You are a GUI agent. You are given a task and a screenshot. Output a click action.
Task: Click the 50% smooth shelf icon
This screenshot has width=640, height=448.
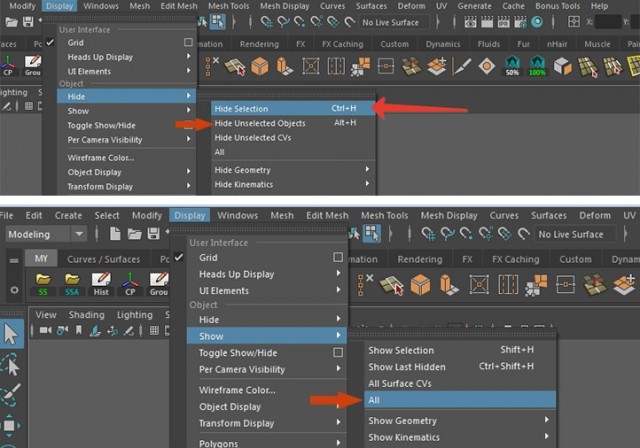click(x=512, y=66)
